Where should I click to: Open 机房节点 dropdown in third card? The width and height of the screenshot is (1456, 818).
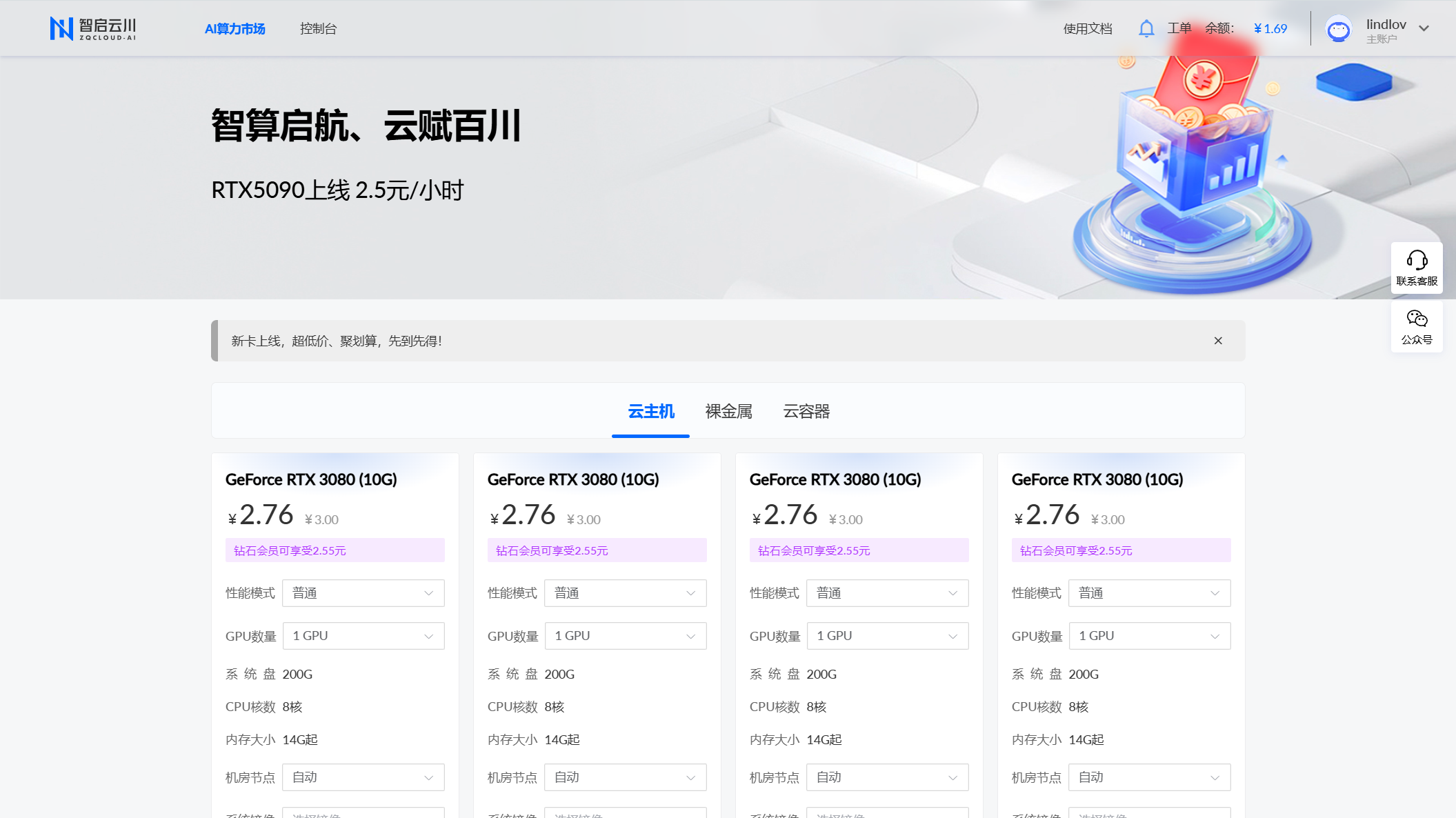tap(887, 777)
